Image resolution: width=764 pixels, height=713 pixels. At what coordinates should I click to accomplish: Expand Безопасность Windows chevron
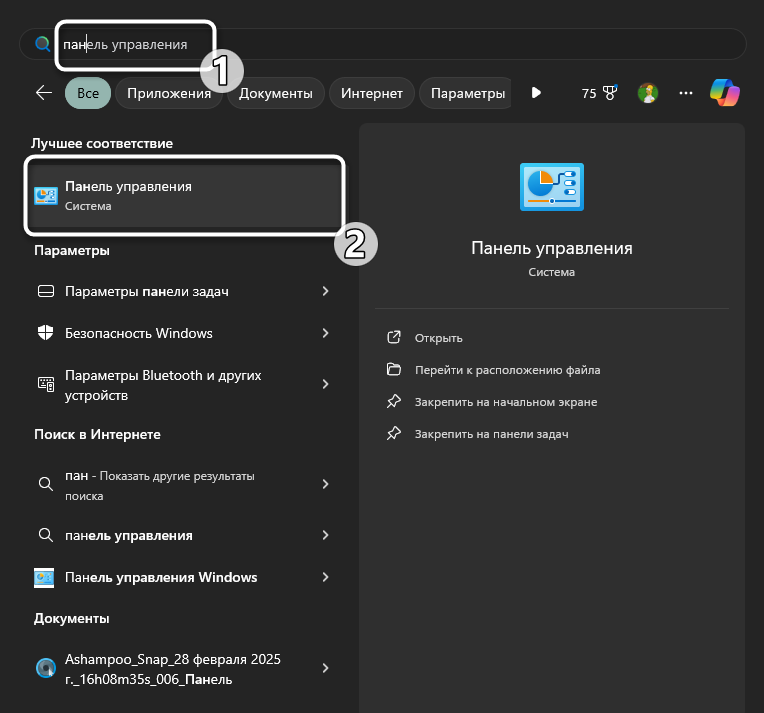325,333
